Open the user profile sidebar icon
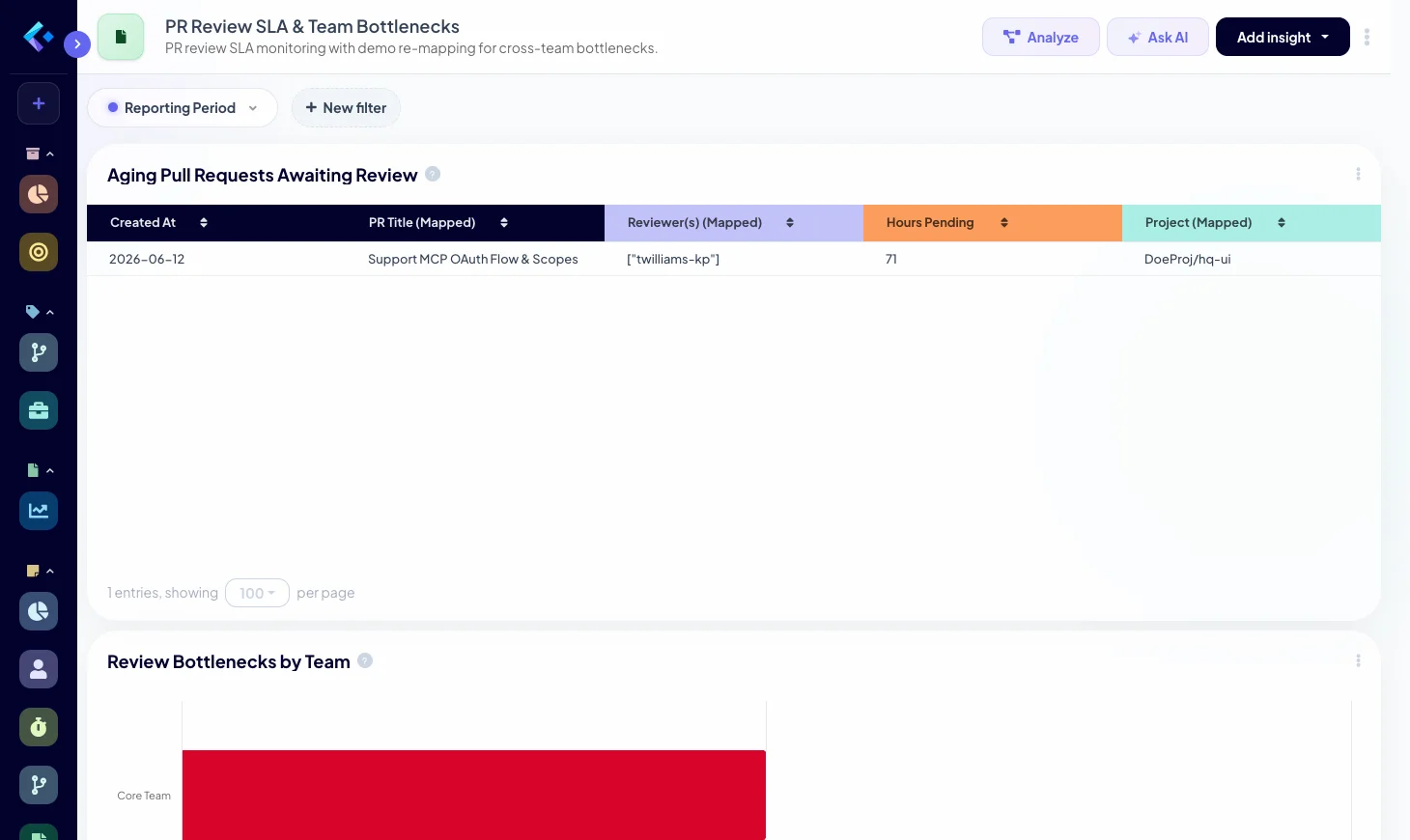The image size is (1410, 840). point(39,669)
